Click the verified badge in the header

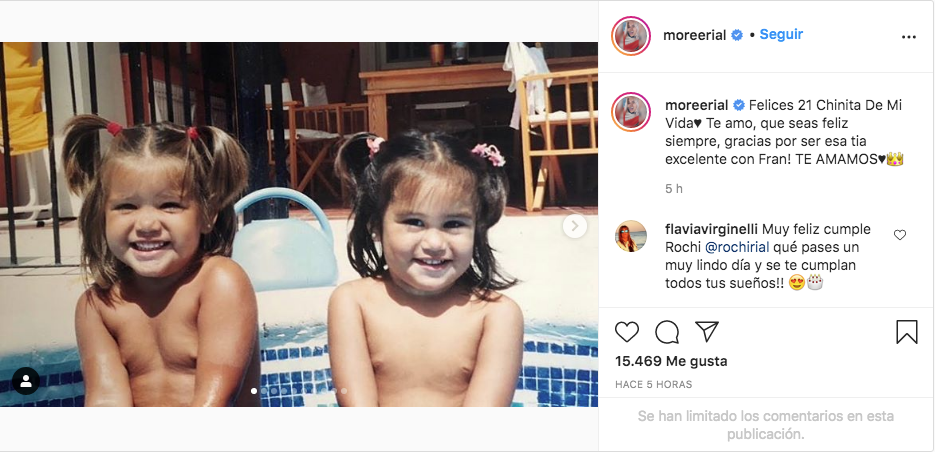pos(737,35)
